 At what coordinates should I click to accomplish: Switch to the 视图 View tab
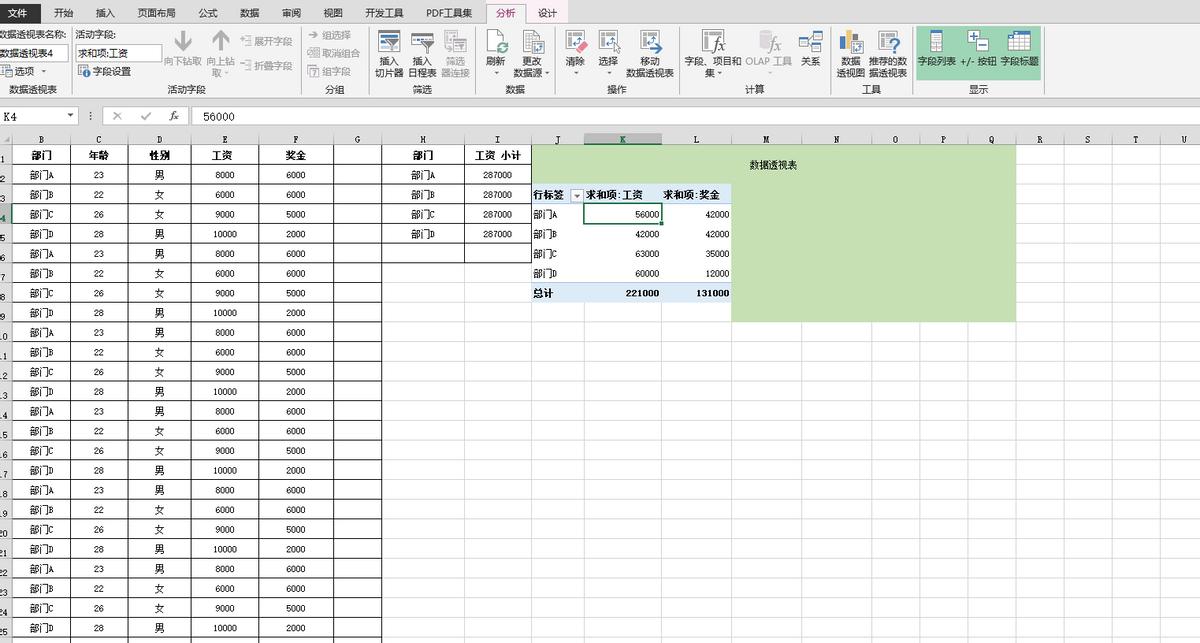[333, 13]
